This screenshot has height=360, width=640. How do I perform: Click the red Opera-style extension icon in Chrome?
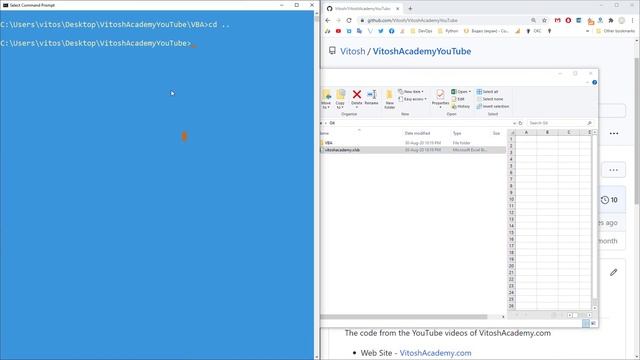(x=568, y=20)
